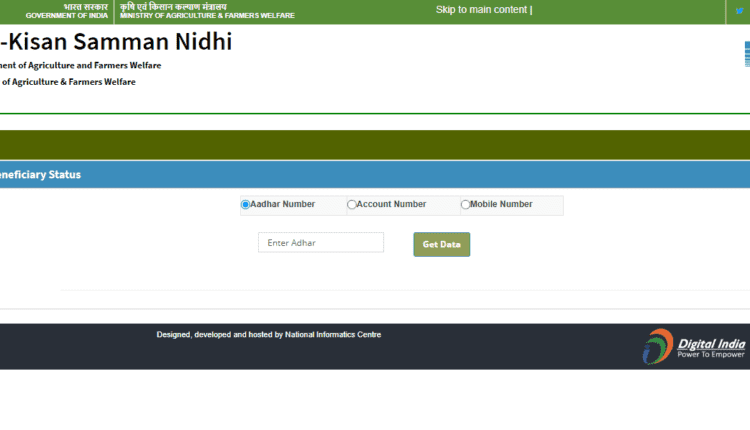Click the Beneficiary Status heading
Screen dimensions: 750x430
click(x=40, y=175)
